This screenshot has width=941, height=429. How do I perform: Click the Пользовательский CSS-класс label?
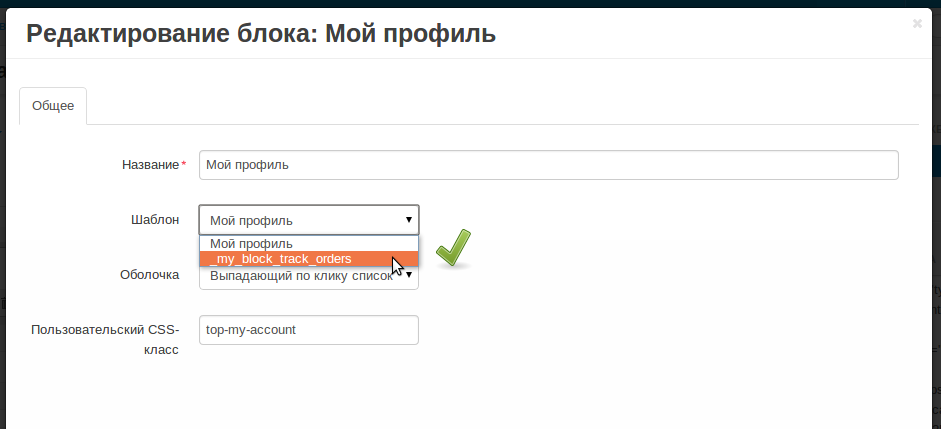pyautogui.click(x=105, y=339)
